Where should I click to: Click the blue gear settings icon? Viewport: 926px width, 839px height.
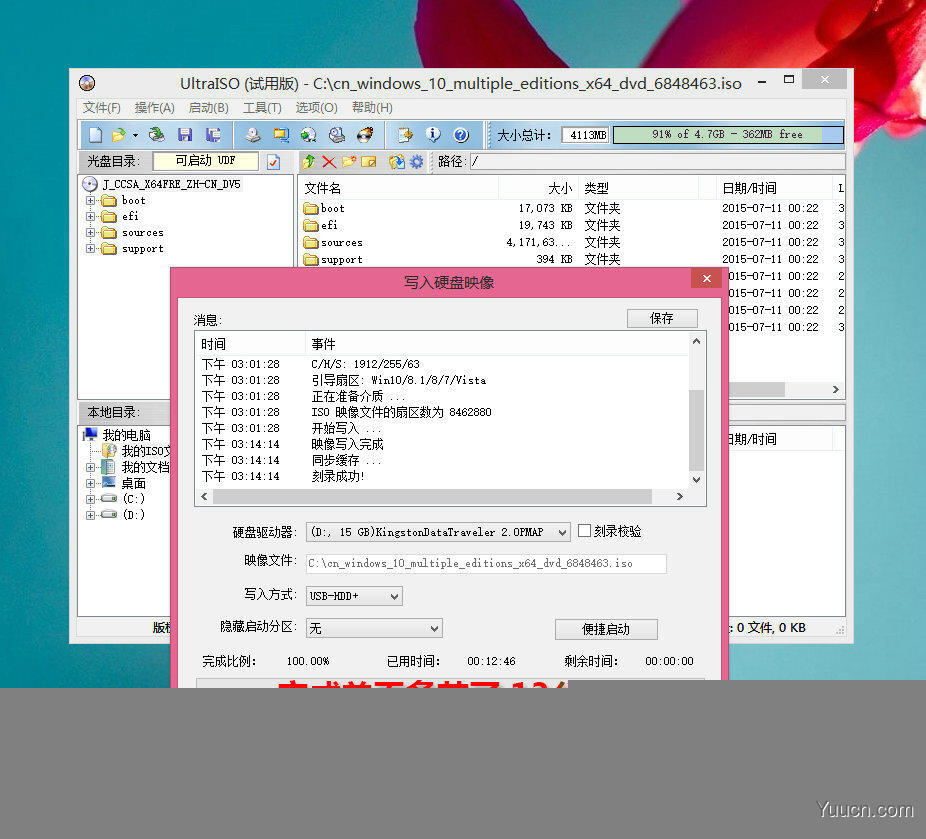coord(416,161)
